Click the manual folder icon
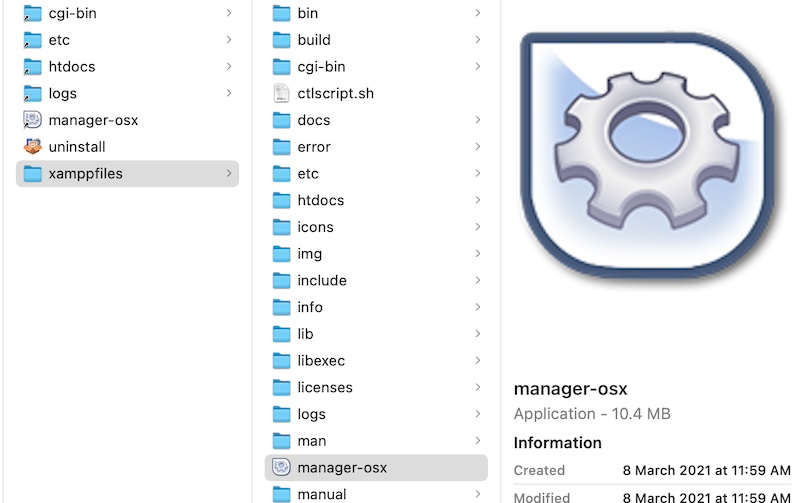This screenshot has height=503, width=800. (282, 494)
